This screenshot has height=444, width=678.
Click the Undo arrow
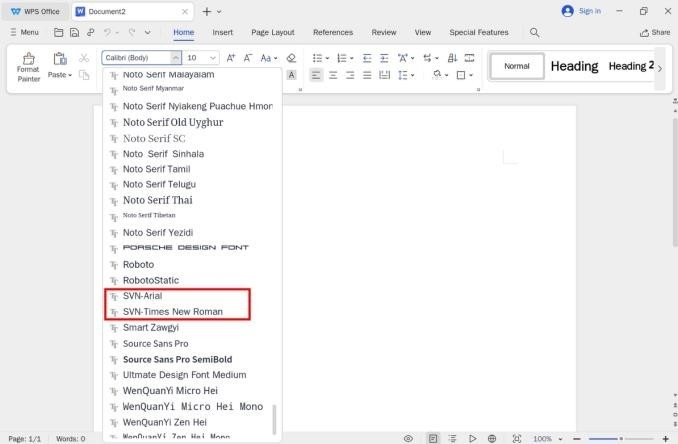[x=107, y=32]
